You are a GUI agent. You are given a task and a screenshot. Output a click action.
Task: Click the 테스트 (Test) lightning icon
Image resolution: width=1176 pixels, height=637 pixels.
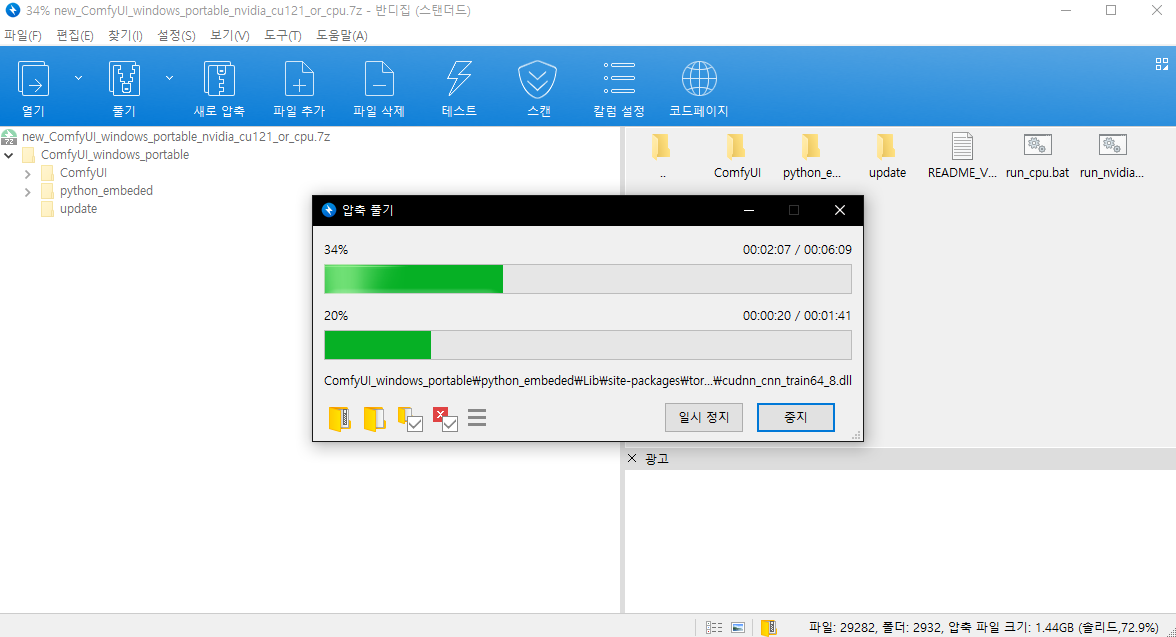[459, 79]
